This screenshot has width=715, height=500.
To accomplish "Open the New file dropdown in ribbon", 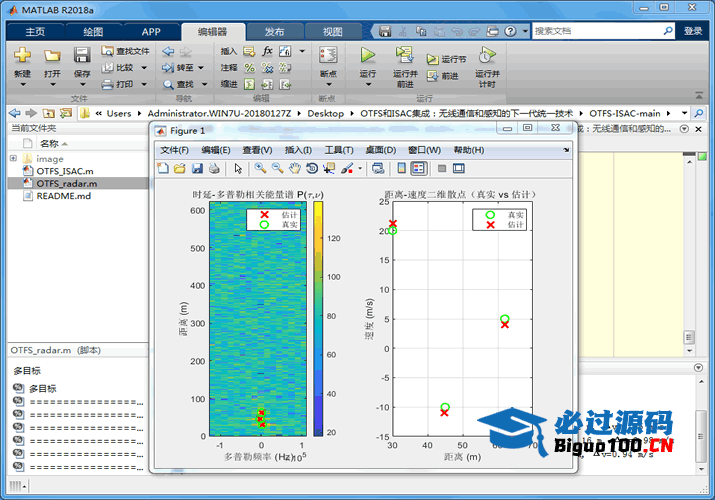I will 22,85.
